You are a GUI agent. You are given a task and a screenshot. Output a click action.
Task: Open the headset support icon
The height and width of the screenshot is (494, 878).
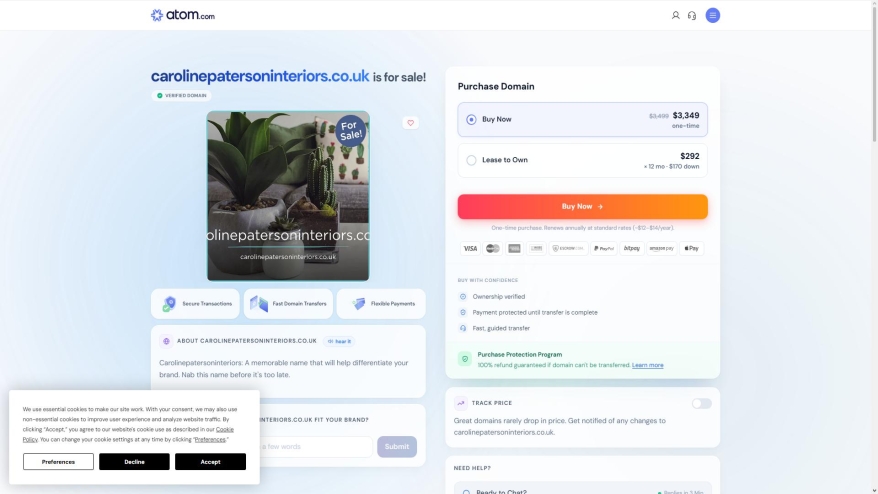[x=692, y=16]
